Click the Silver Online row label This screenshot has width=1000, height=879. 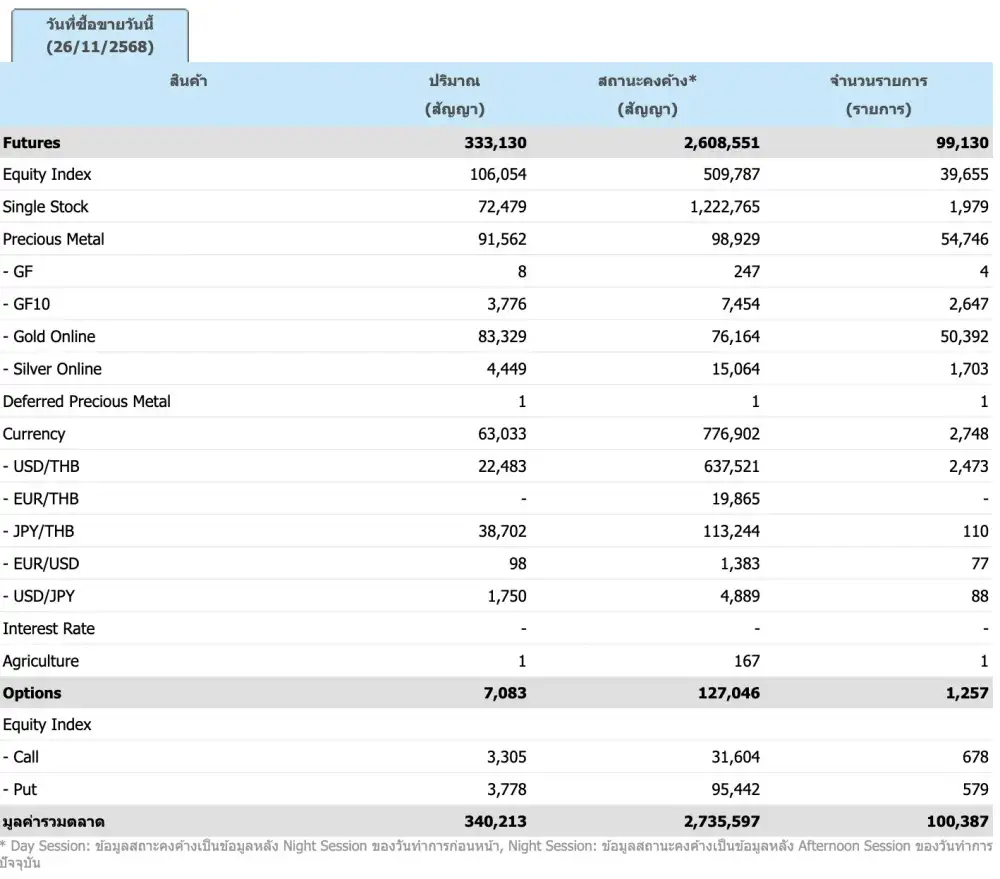57,369
